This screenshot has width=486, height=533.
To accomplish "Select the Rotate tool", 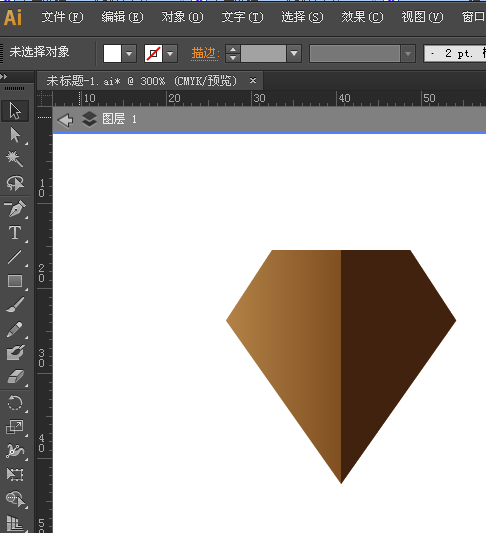I will [15, 403].
